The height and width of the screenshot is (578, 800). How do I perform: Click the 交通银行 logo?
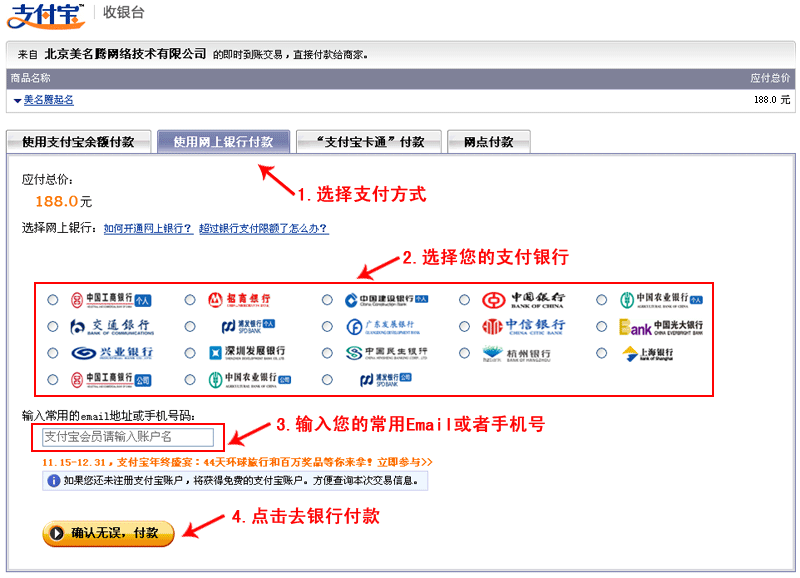112,326
